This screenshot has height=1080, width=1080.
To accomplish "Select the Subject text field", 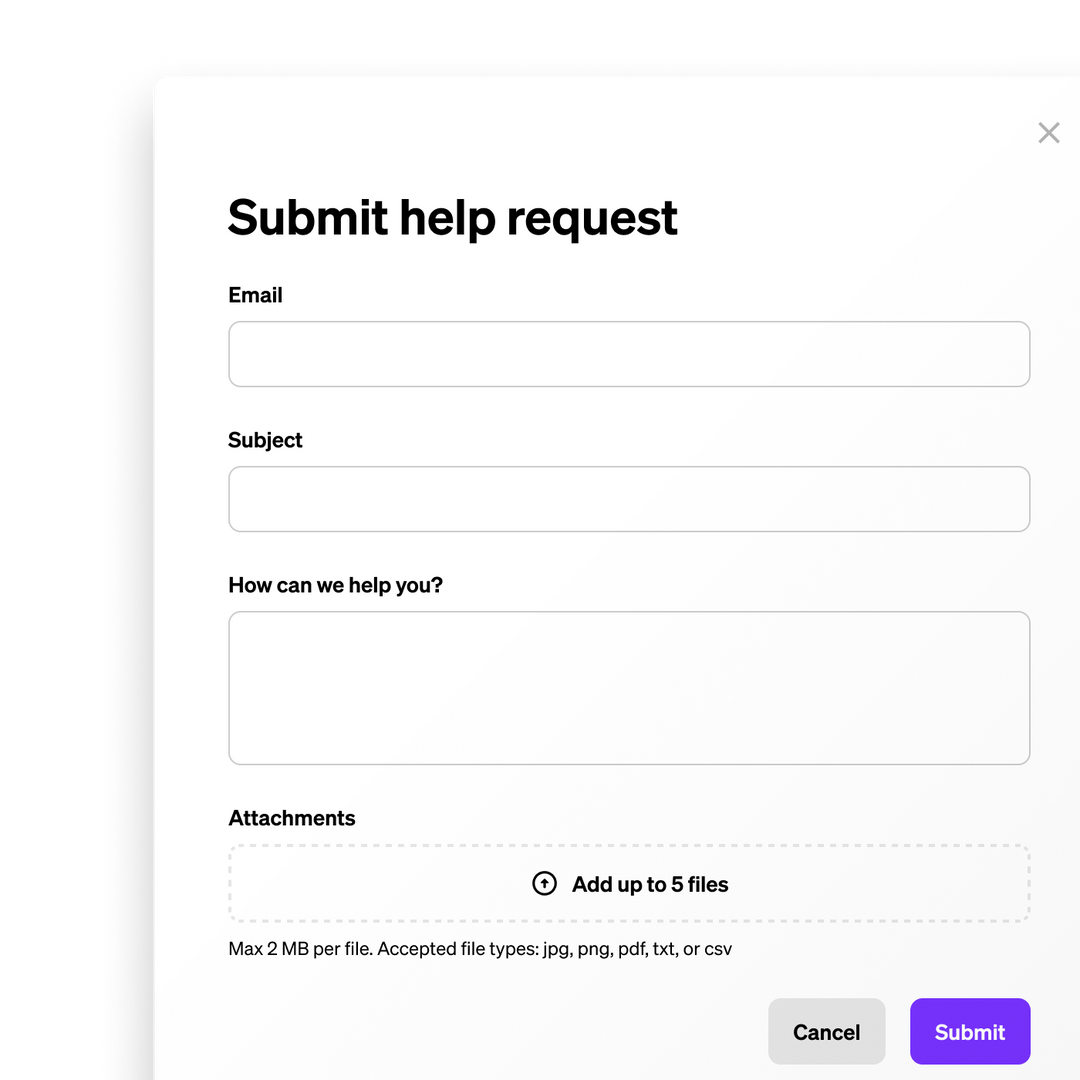I will [629, 498].
